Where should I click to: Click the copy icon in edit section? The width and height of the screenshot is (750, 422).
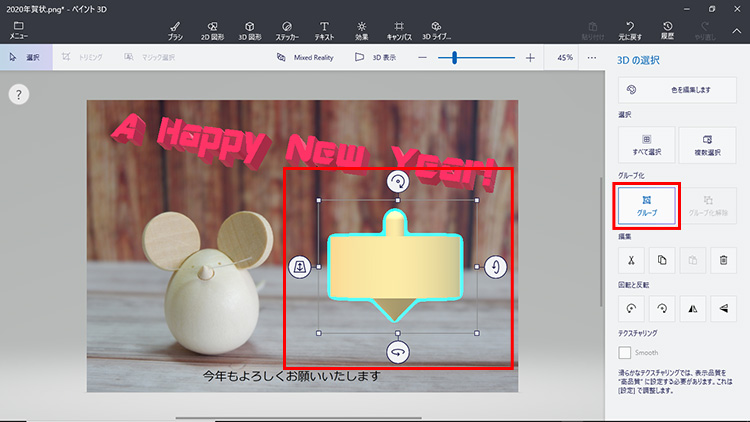pos(662,260)
